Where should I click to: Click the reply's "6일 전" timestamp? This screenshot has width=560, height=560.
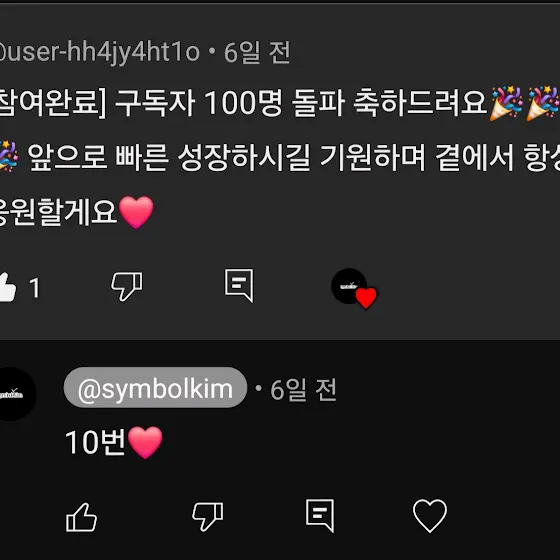pos(303,389)
